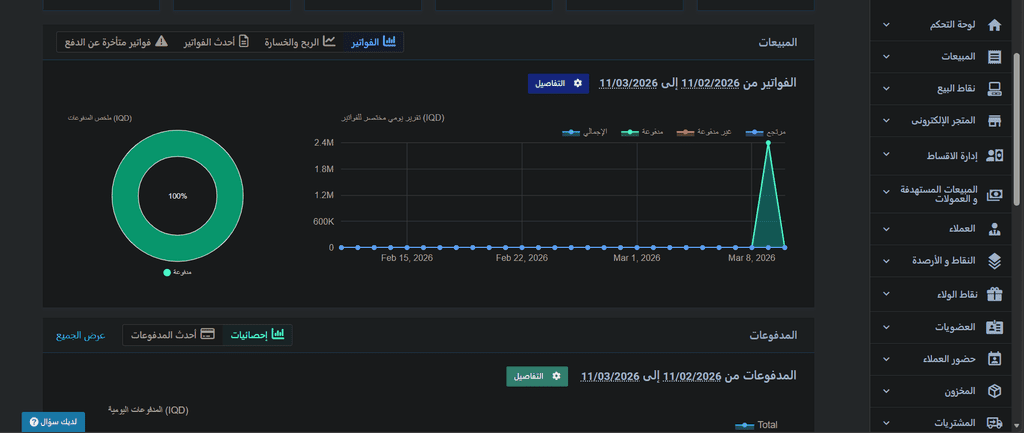
Task: Switch to the الربح والخسارة tab
Action: pos(299,42)
